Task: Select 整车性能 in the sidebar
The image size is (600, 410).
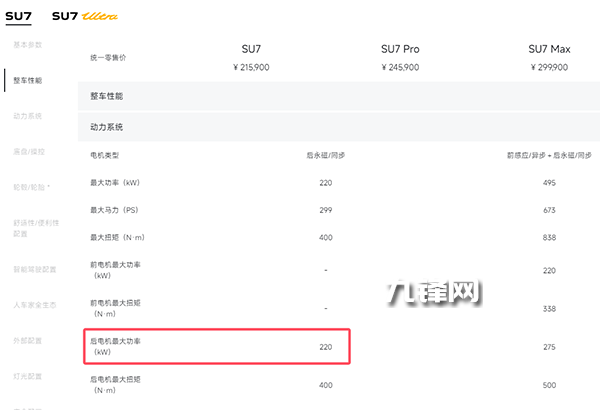Action: (28, 80)
